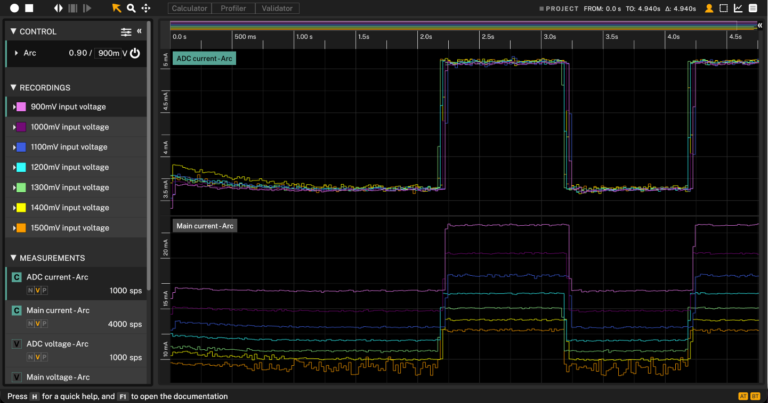Screen dimensions: 768x403
Task: Click the purple 1000mV color swatch
Action: pyautogui.click(x=22, y=127)
